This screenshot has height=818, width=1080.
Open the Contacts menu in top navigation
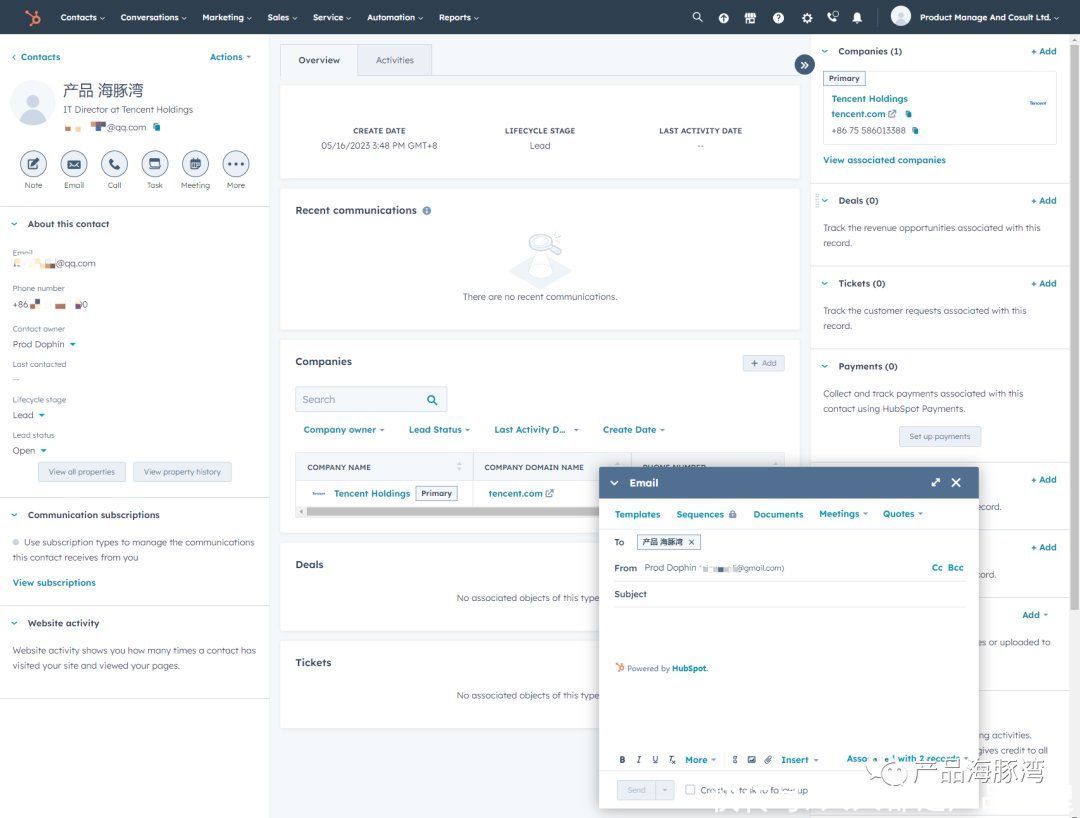[x=83, y=17]
